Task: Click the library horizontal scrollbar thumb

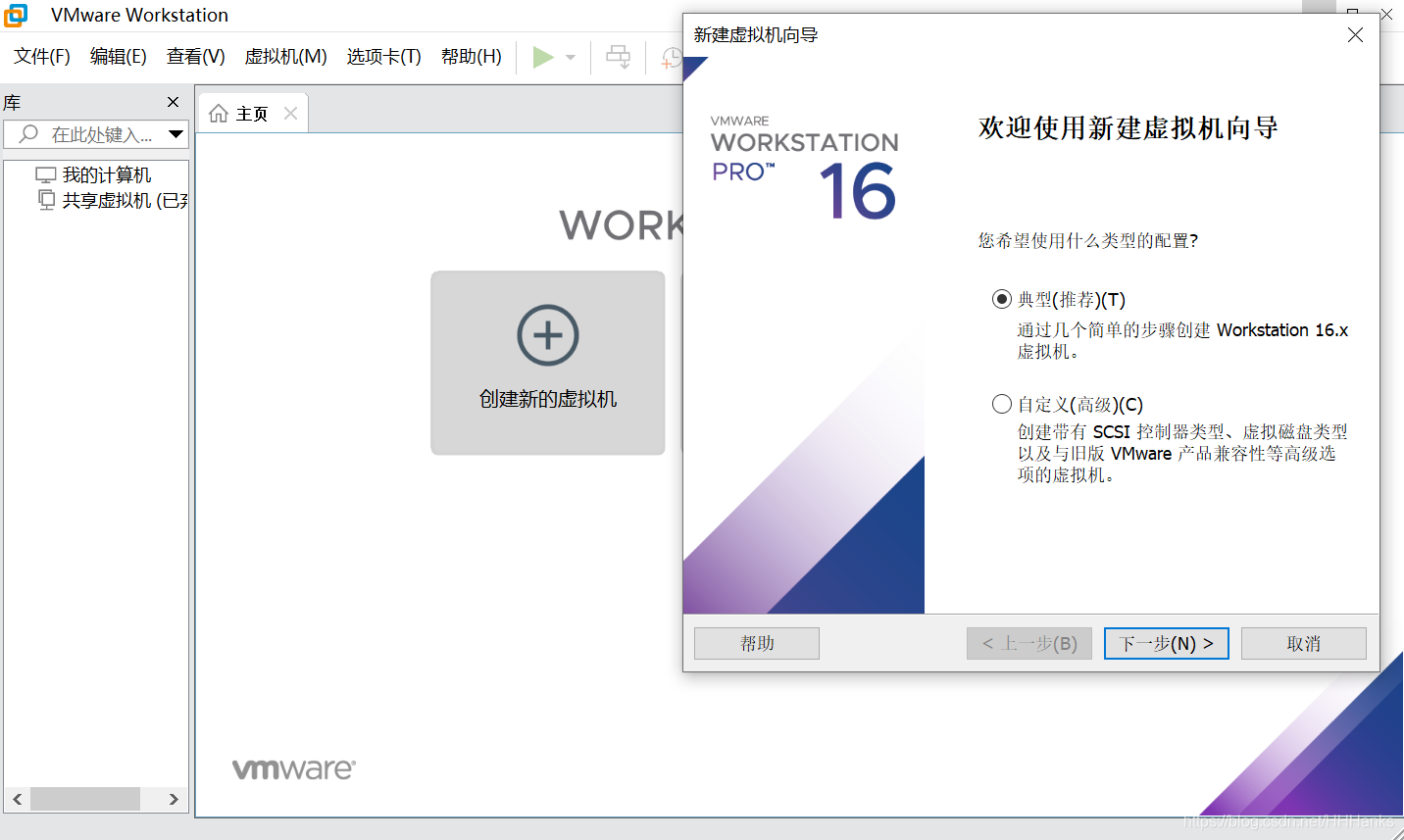Action: 85,799
